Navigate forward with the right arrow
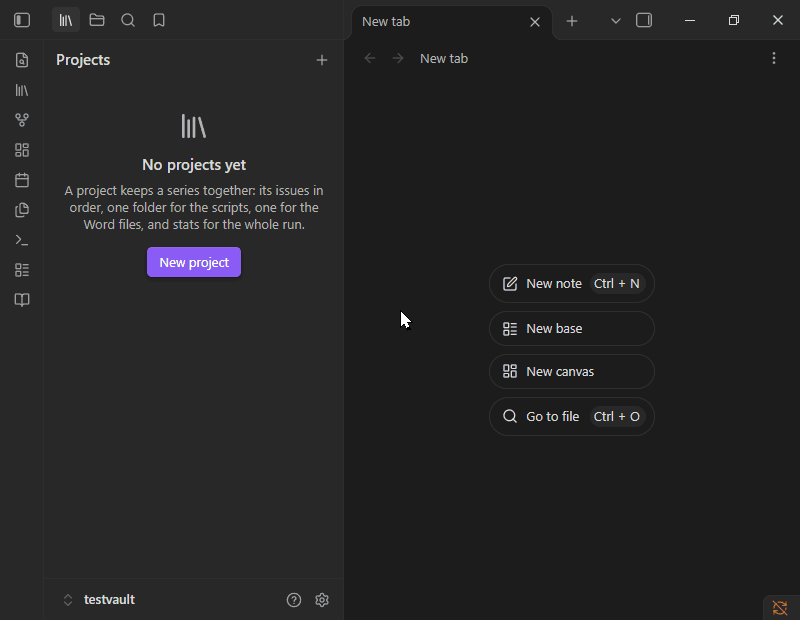800x620 pixels. click(398, 59)
